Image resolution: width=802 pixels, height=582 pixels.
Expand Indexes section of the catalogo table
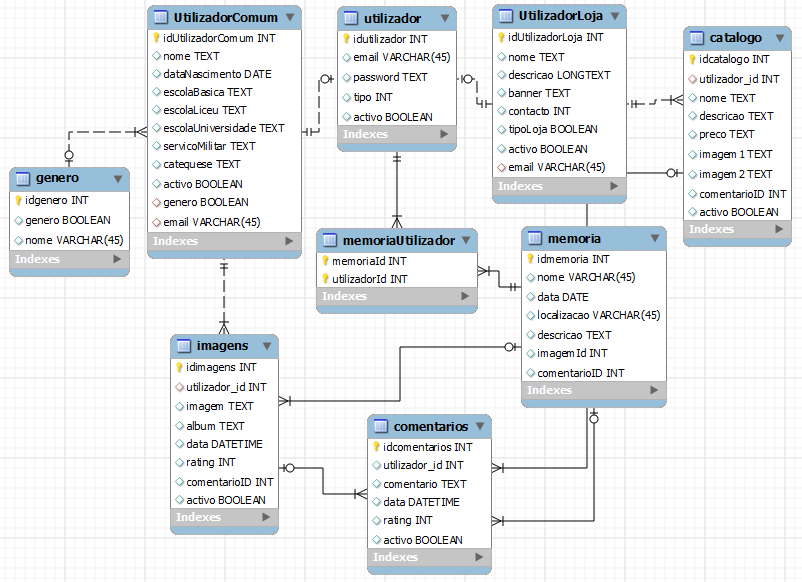point(784,229)
